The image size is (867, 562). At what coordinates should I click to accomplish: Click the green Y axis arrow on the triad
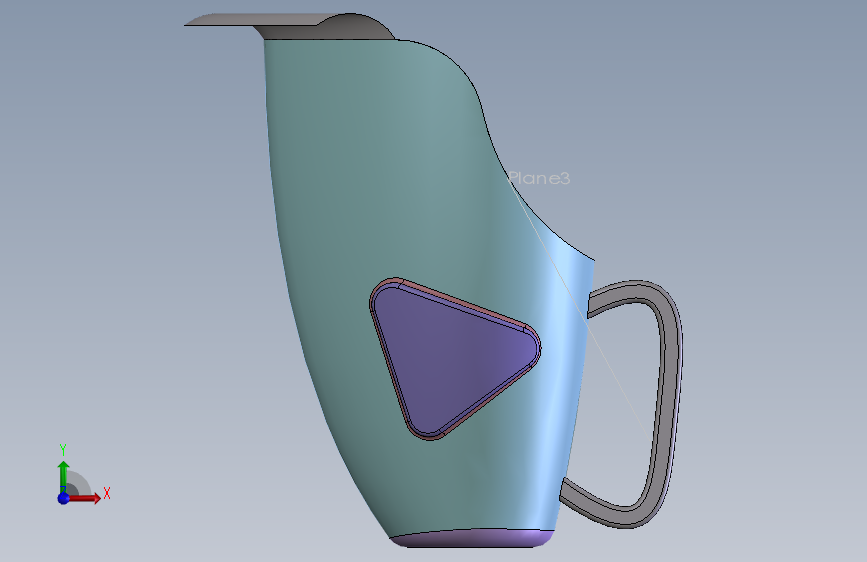click(x=63, y=476)
